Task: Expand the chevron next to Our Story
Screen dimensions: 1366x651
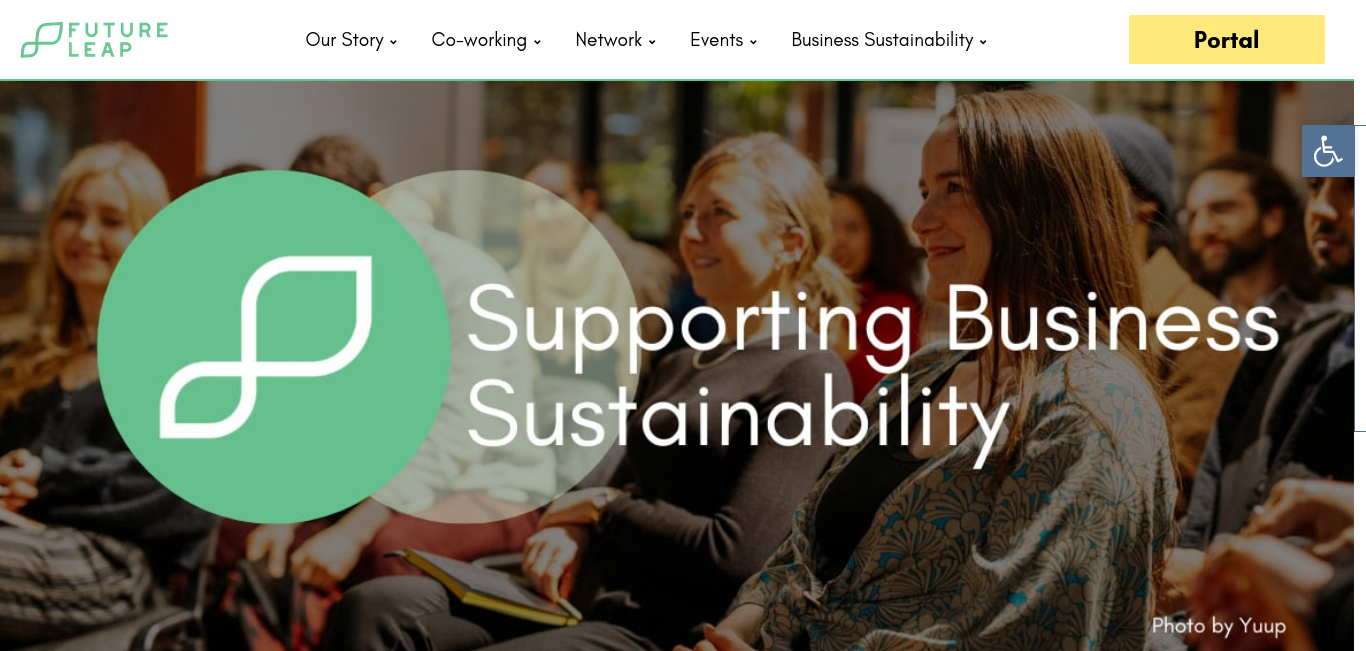Action: click(x=393, y=42)
